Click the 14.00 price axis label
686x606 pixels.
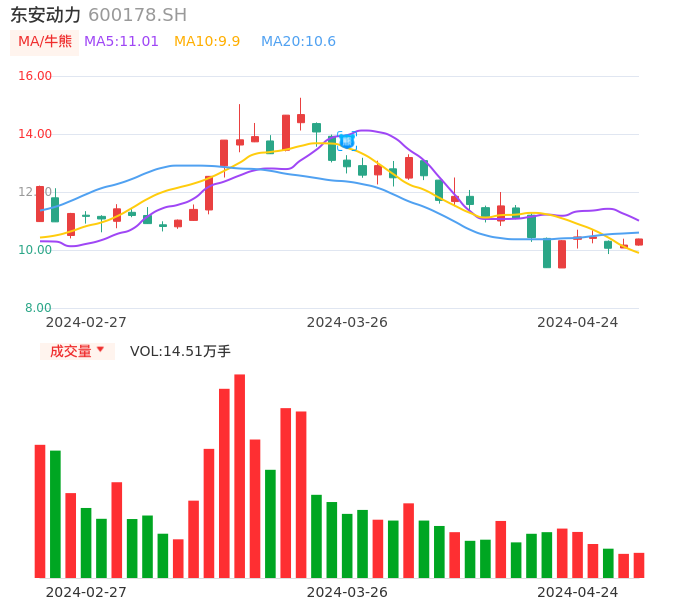[36, 134]
